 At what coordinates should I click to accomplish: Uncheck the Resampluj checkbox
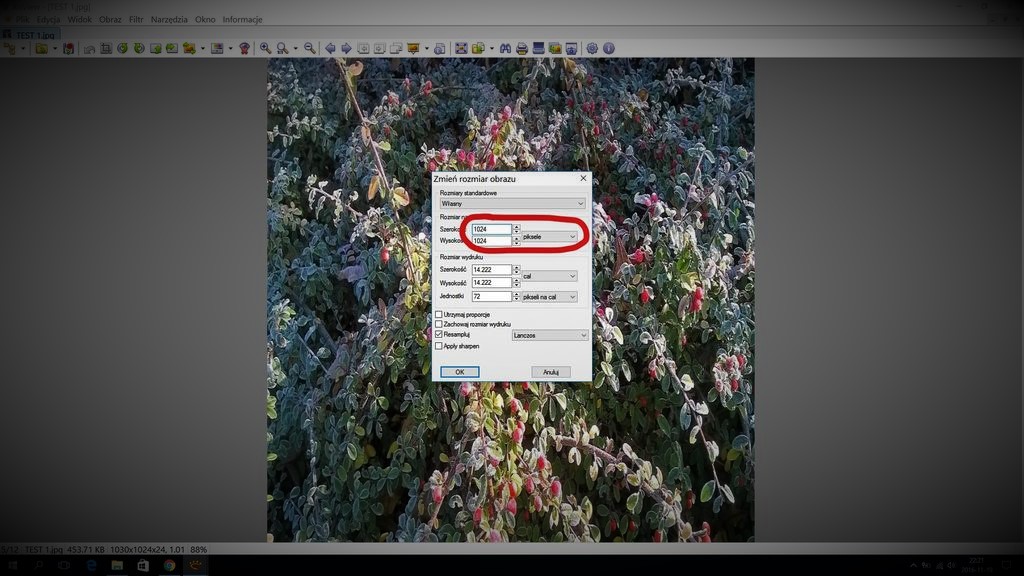pos(439,334)
